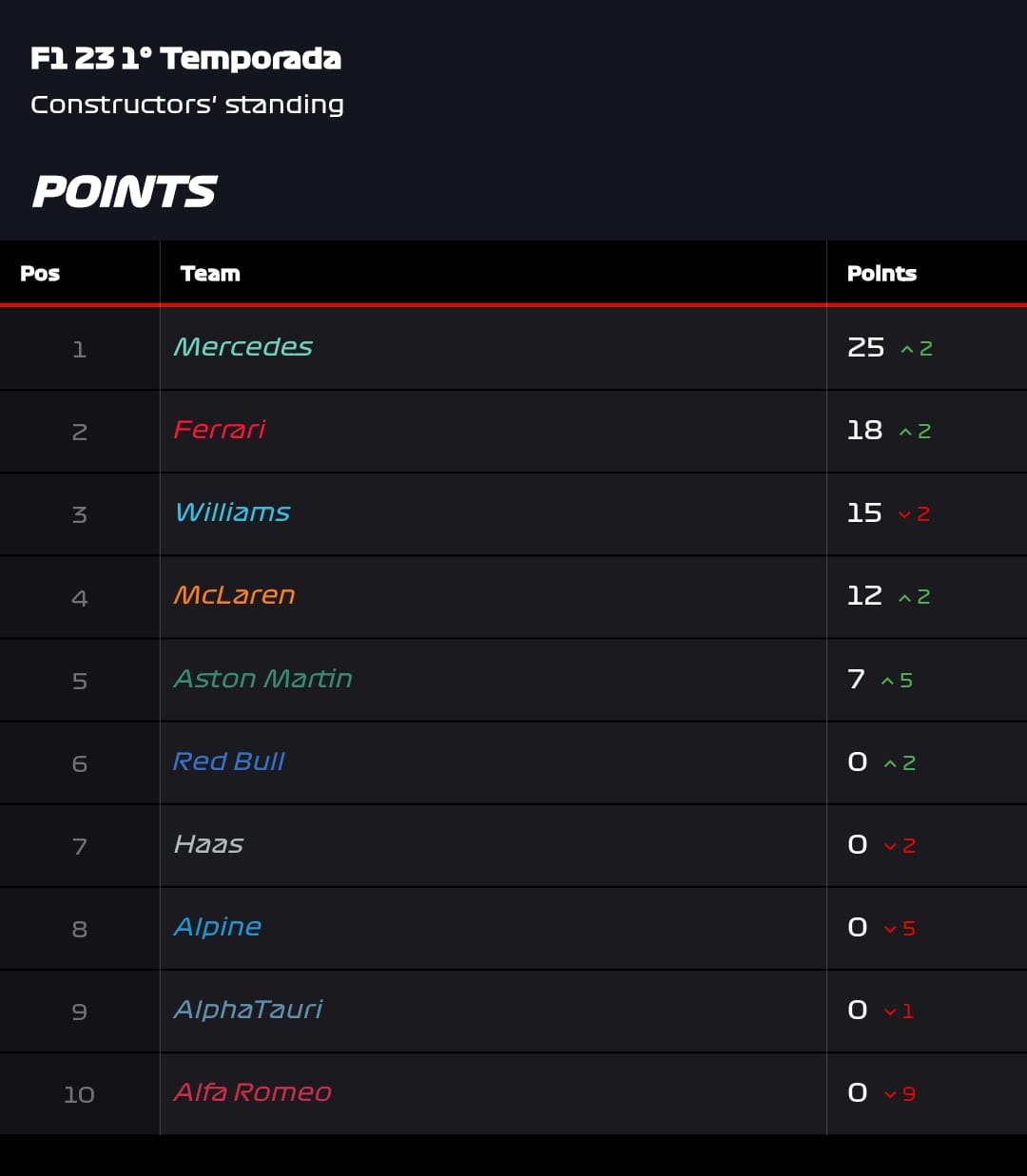Open the McLaren team entry

(x=235, y=595)
